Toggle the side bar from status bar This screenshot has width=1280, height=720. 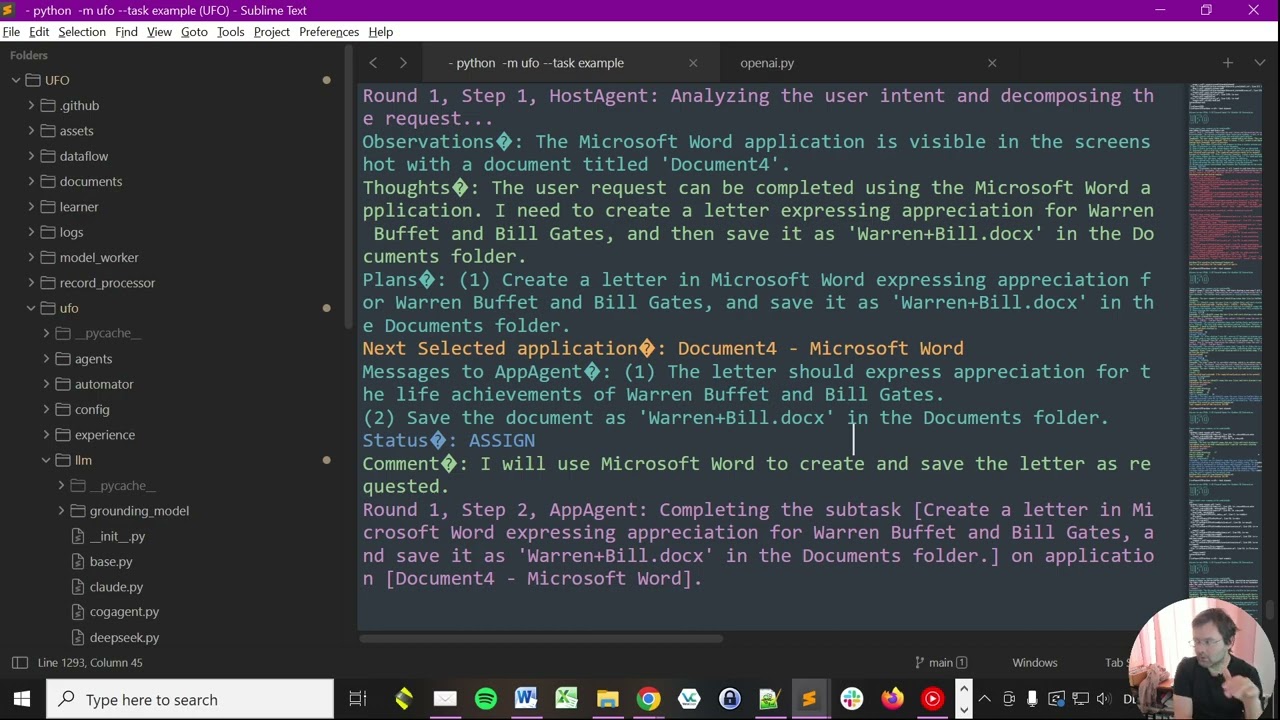(19, 663)
